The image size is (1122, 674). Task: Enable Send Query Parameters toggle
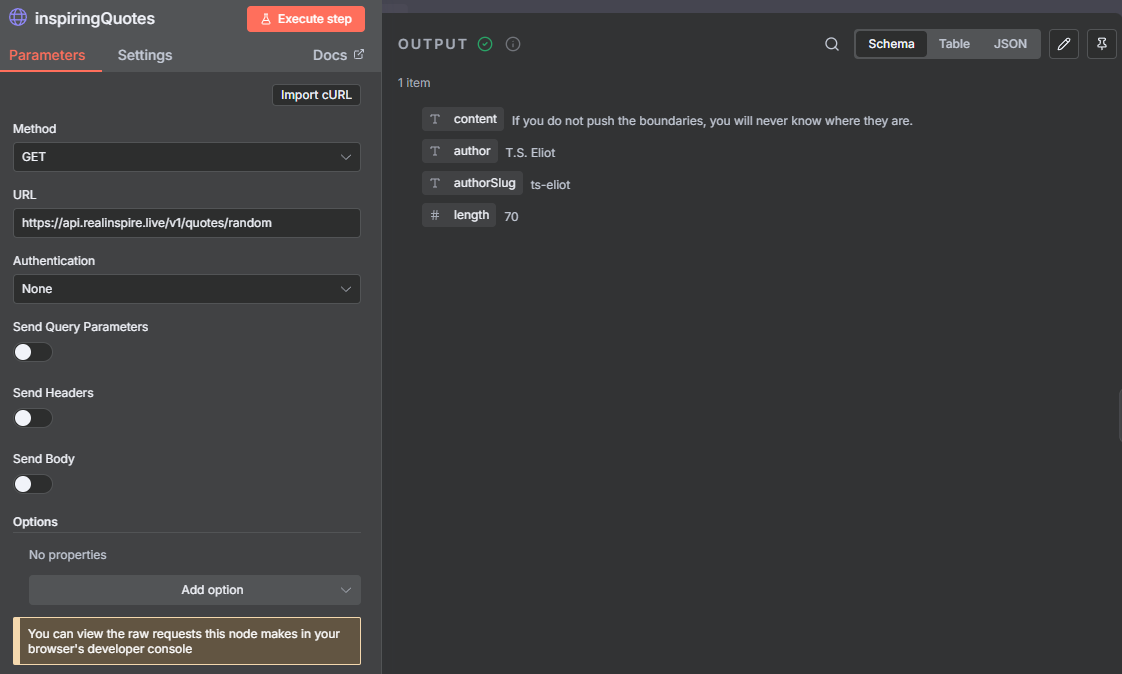tap(32, 352)
